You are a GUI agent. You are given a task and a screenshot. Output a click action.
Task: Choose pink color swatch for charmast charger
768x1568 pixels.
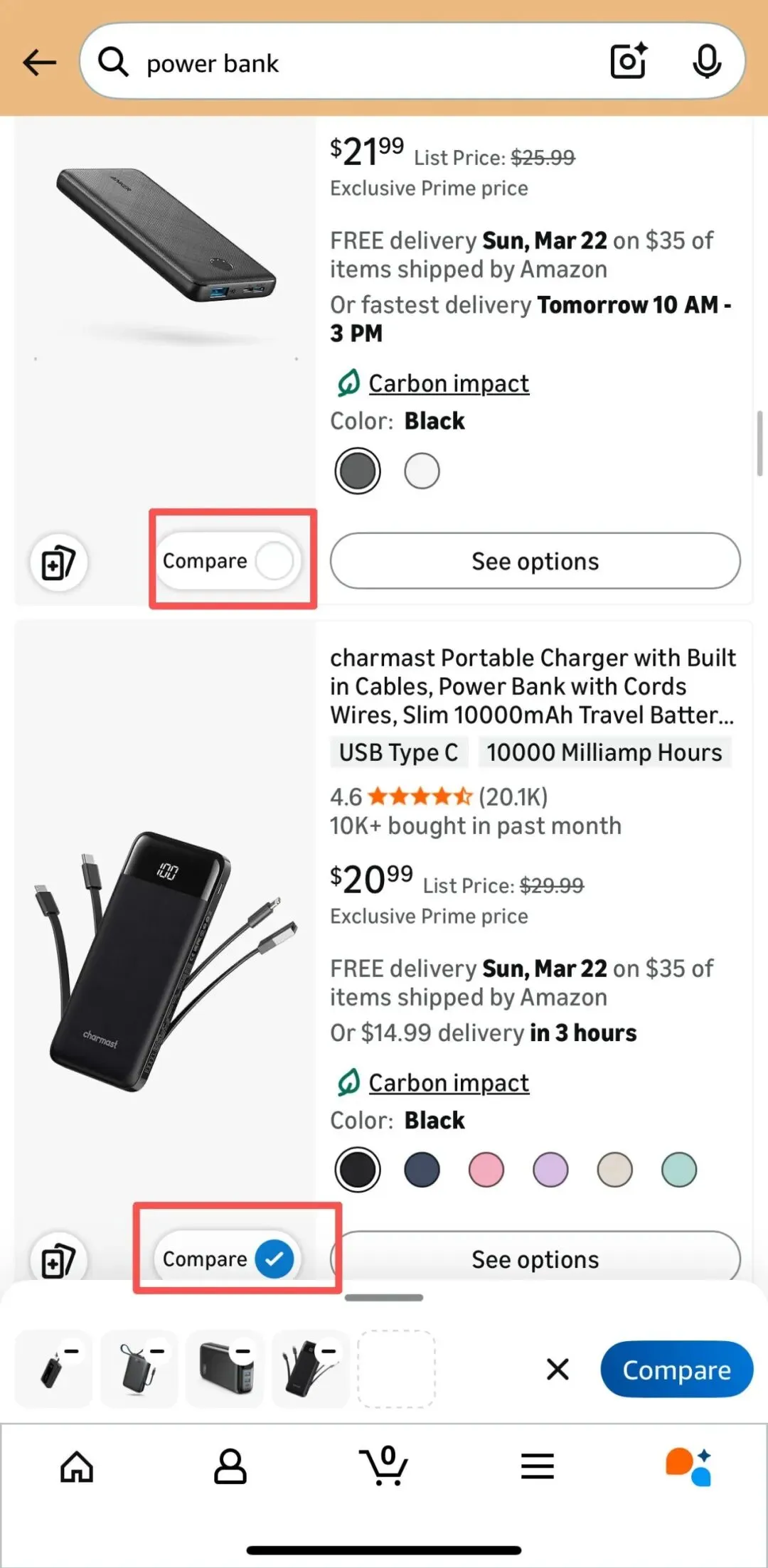[x=486, y=1170]
